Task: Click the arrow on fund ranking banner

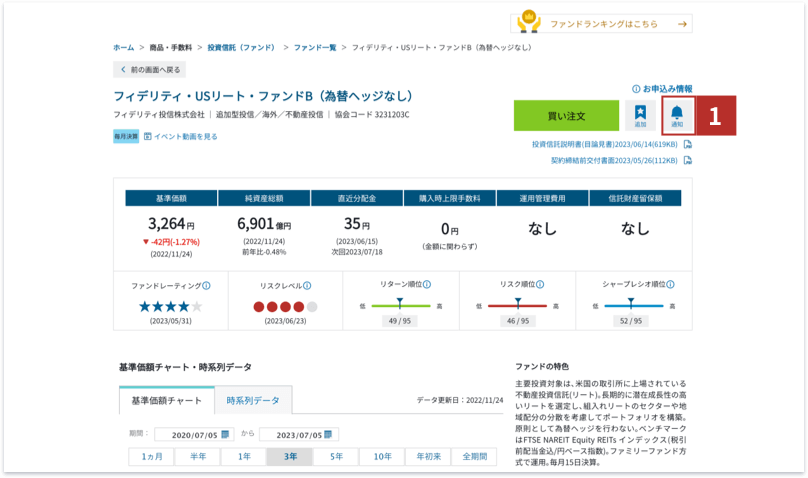Action: (682, 24)
